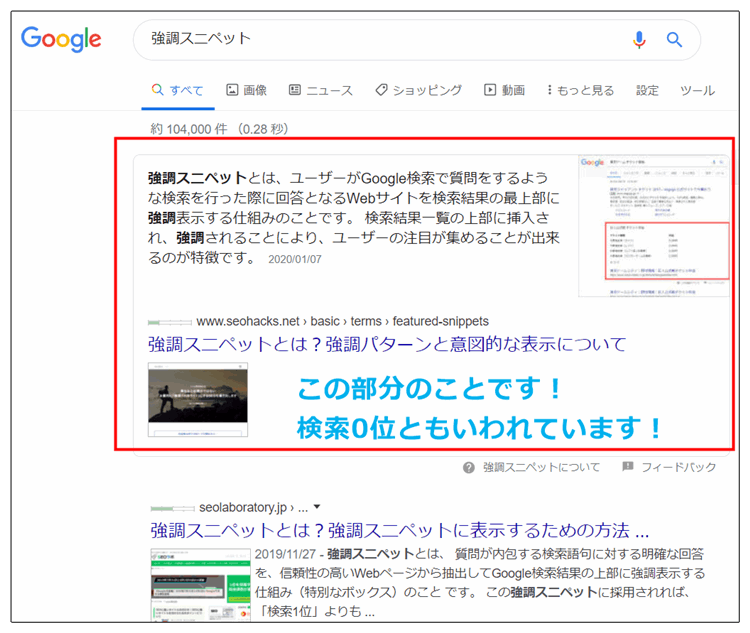The image size is (750, 633).
Task: Open the 設定 settings menu
Action: (648, 90)
